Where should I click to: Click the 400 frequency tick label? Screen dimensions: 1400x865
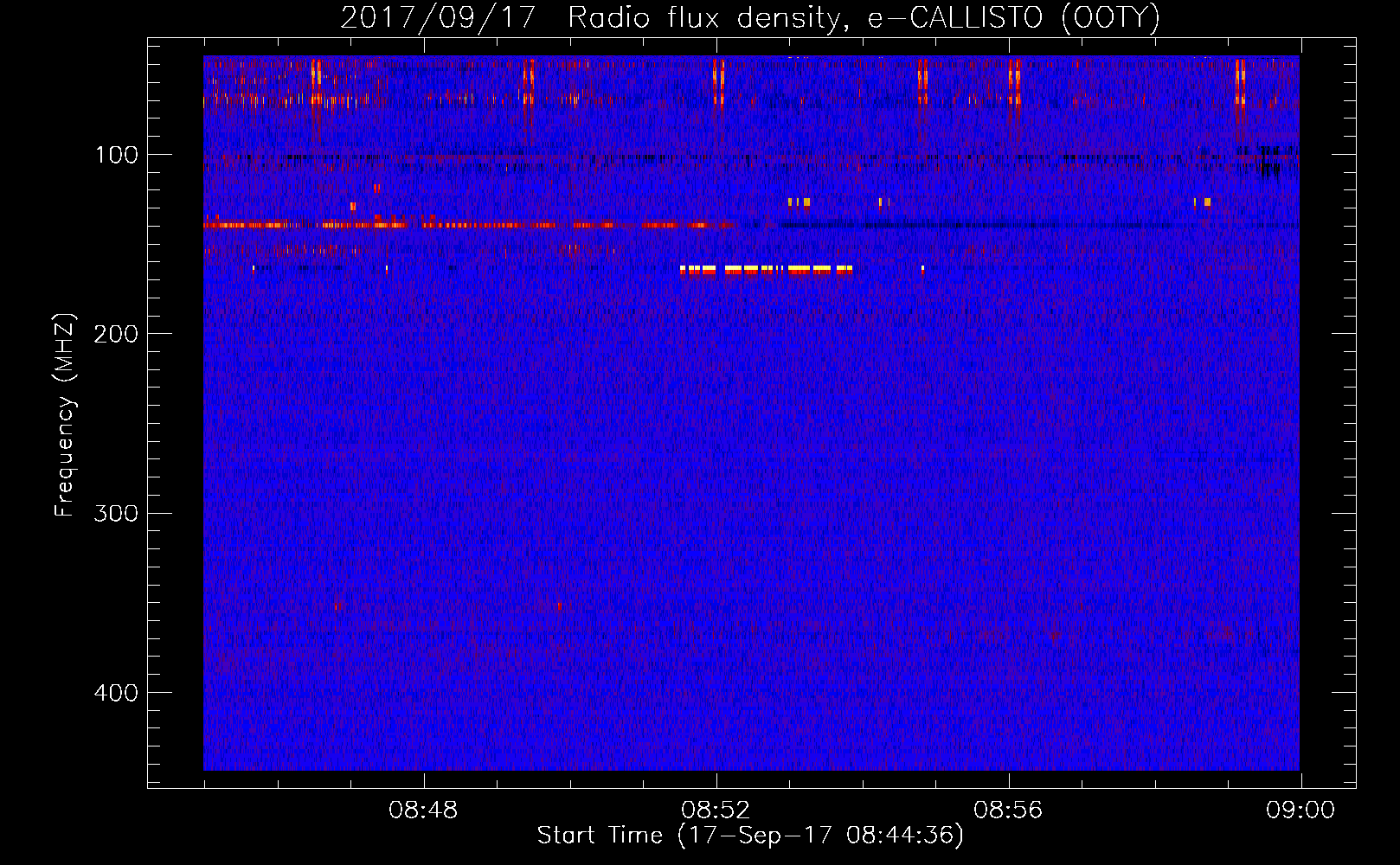115,693
